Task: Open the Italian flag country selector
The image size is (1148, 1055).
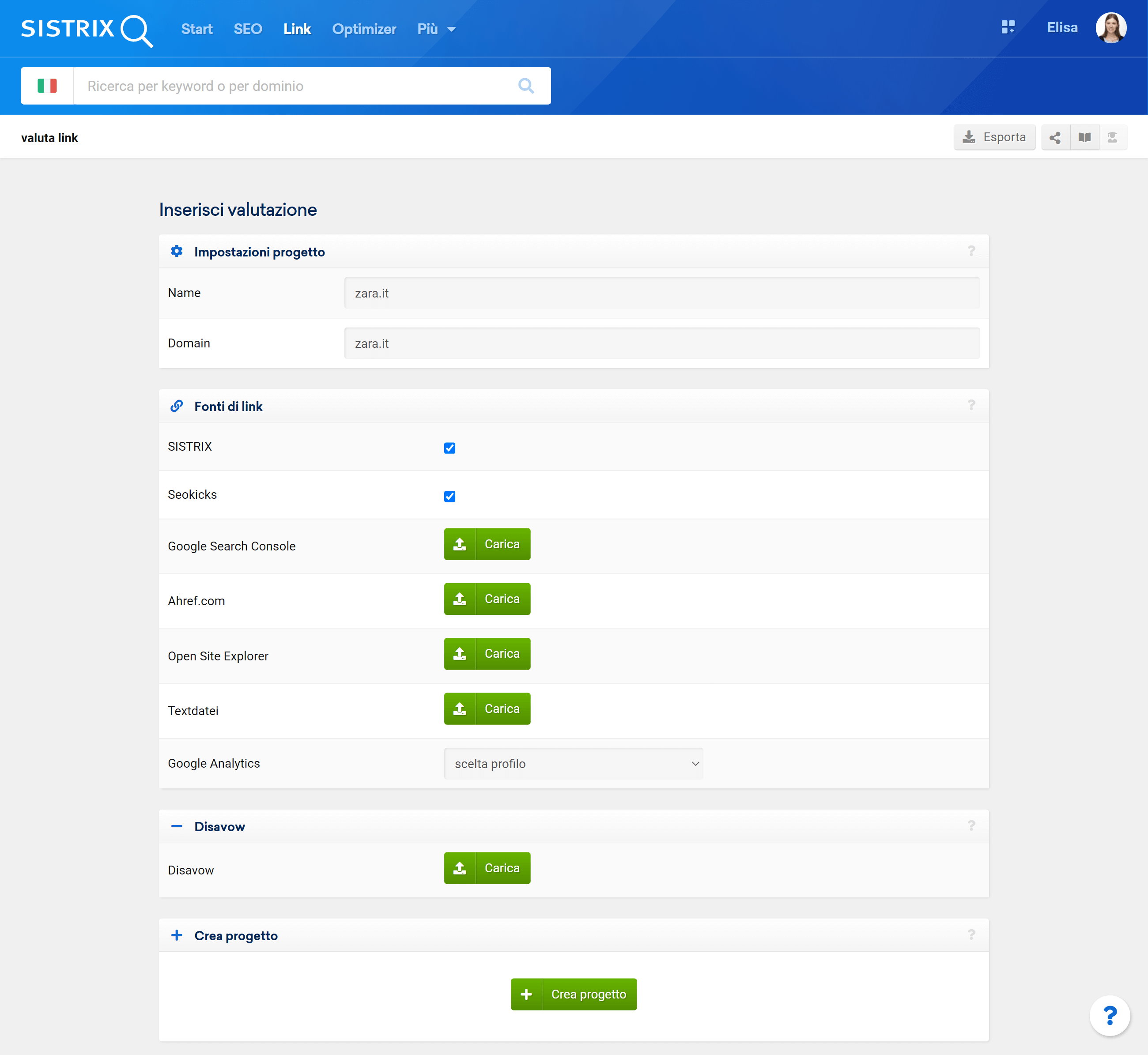Action: pyautogui.click(x=47, y=86)
